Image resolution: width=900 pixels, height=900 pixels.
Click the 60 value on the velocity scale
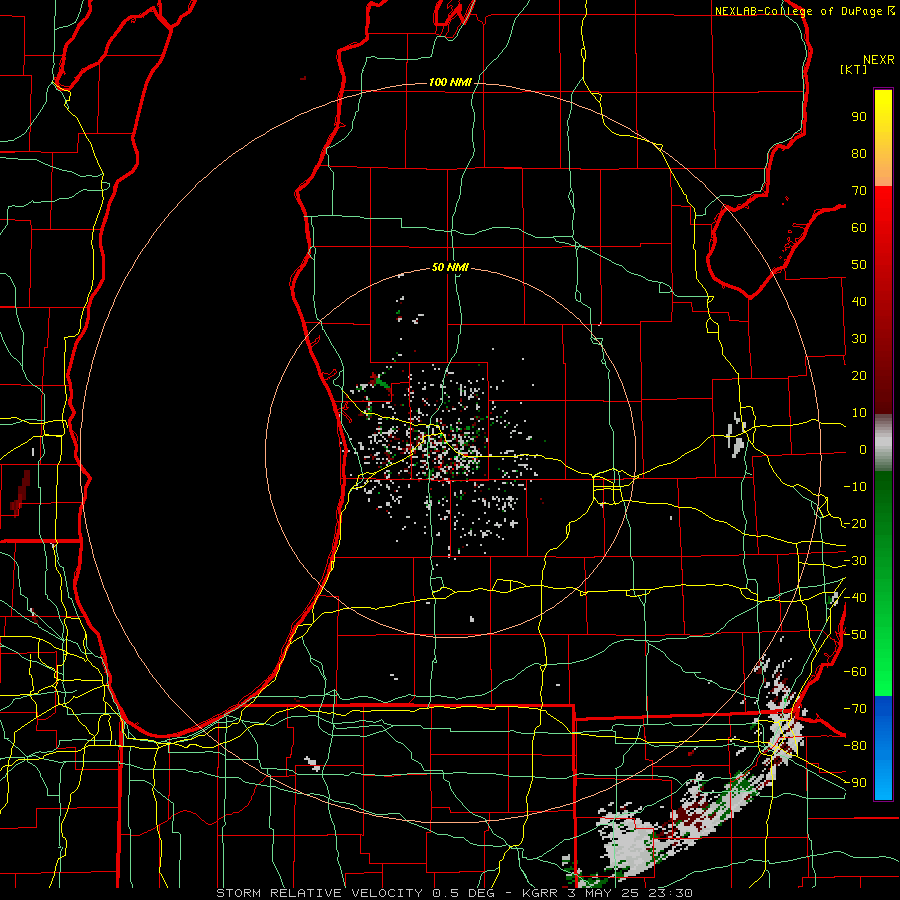tap(859, 228)
